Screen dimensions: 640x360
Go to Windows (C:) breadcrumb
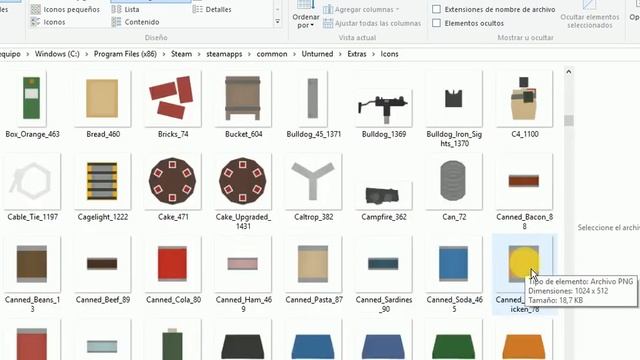[57, 54]
